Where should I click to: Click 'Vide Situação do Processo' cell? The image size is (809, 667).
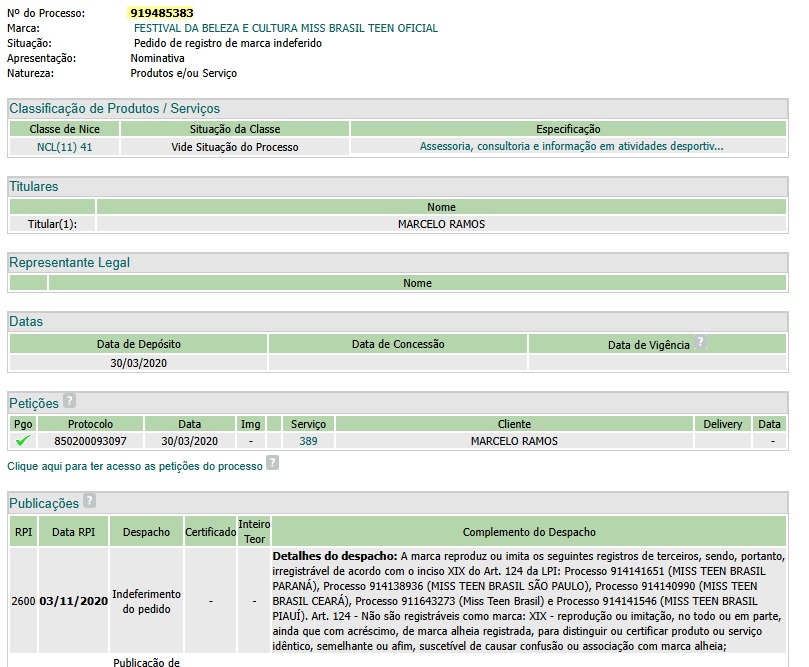pos(235,147)
